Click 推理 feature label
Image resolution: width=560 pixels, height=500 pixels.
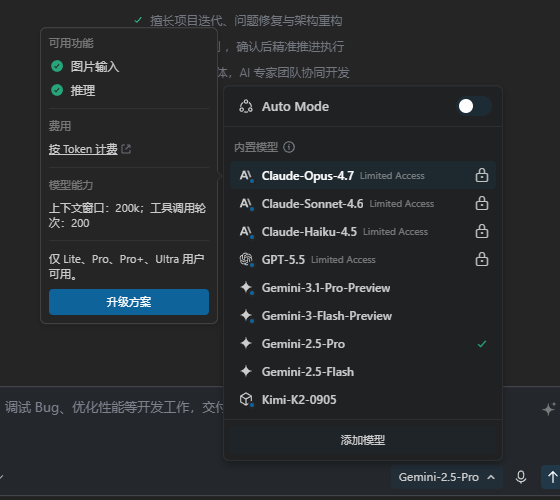83,90
